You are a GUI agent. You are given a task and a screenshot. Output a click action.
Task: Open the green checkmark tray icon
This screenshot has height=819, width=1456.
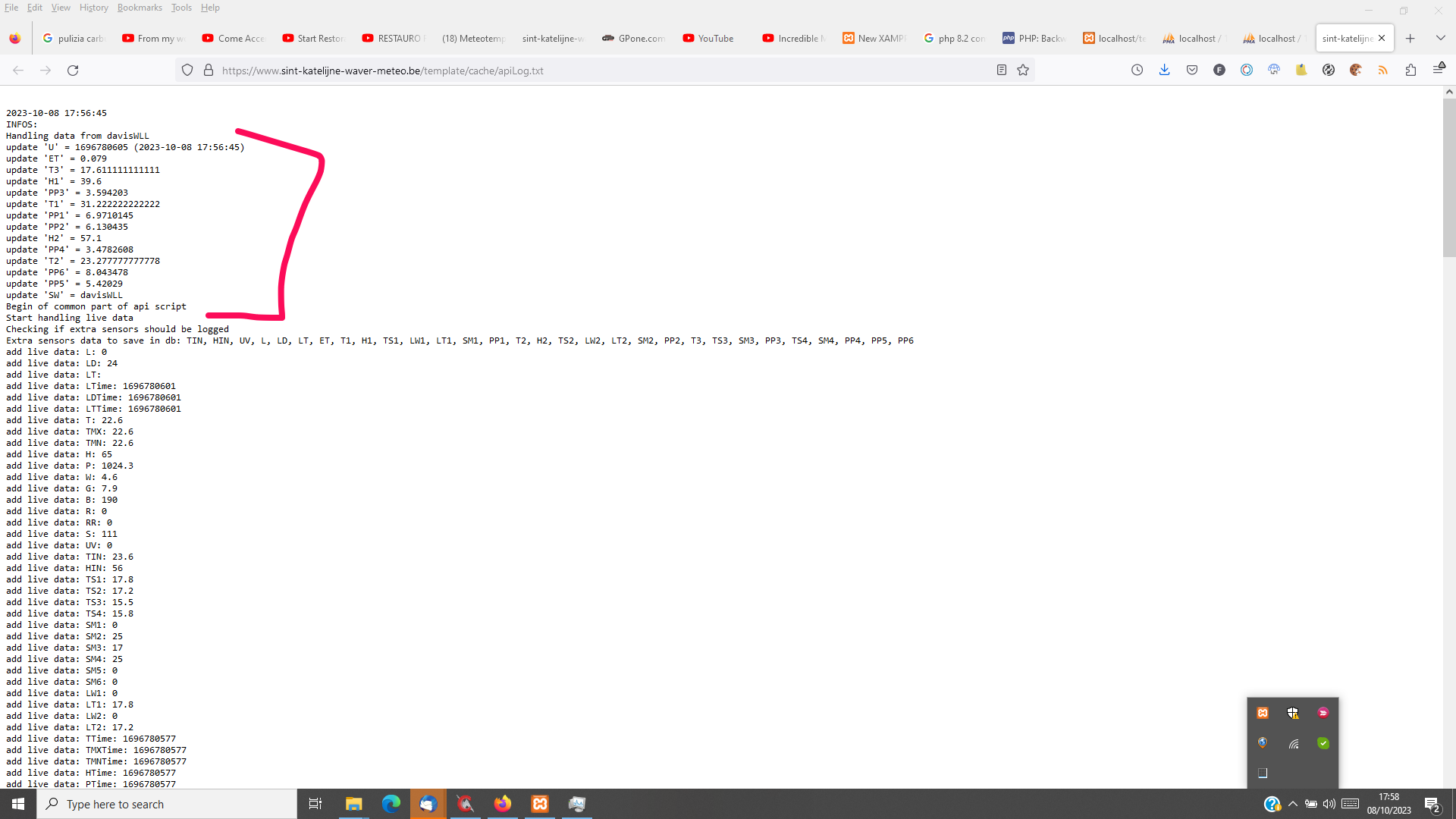point(1323,743)
